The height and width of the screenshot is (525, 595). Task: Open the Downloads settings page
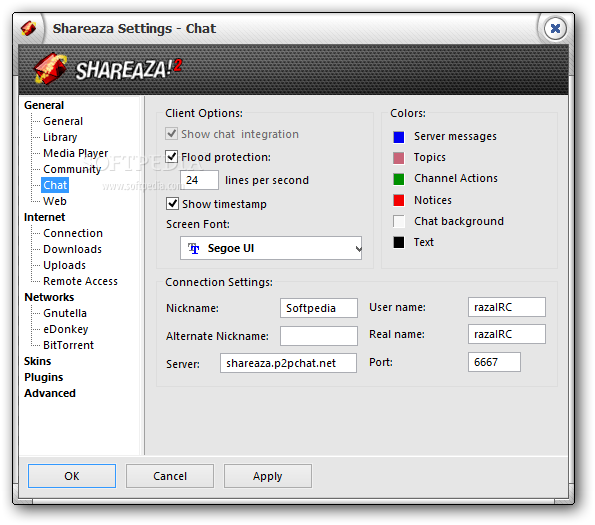coord(72,249)
